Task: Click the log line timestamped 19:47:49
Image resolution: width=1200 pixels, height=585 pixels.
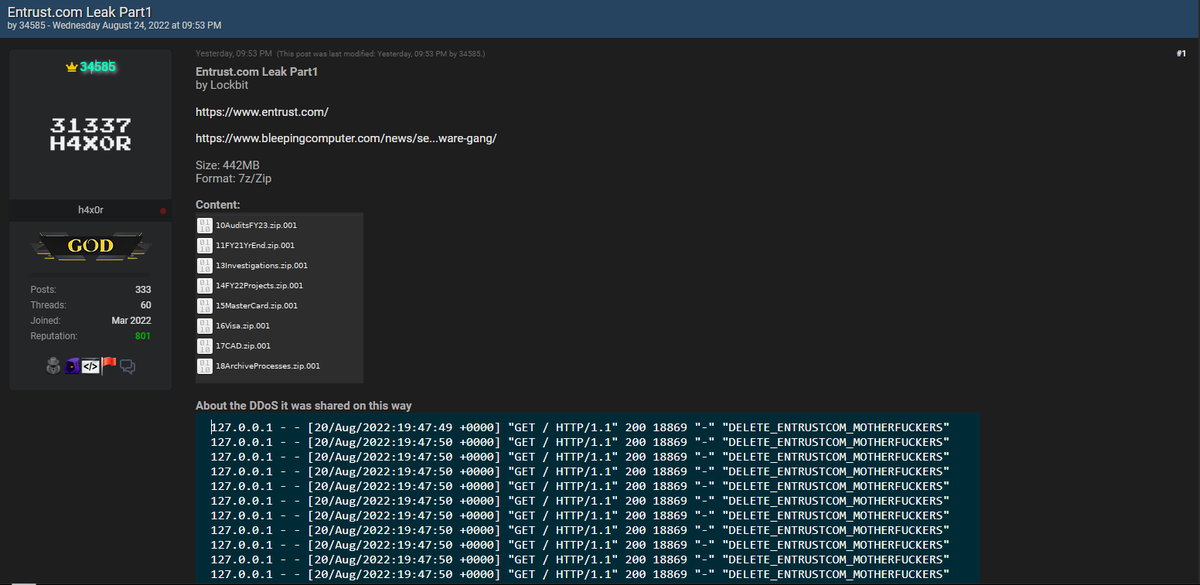Action: (x=580, y=427)
